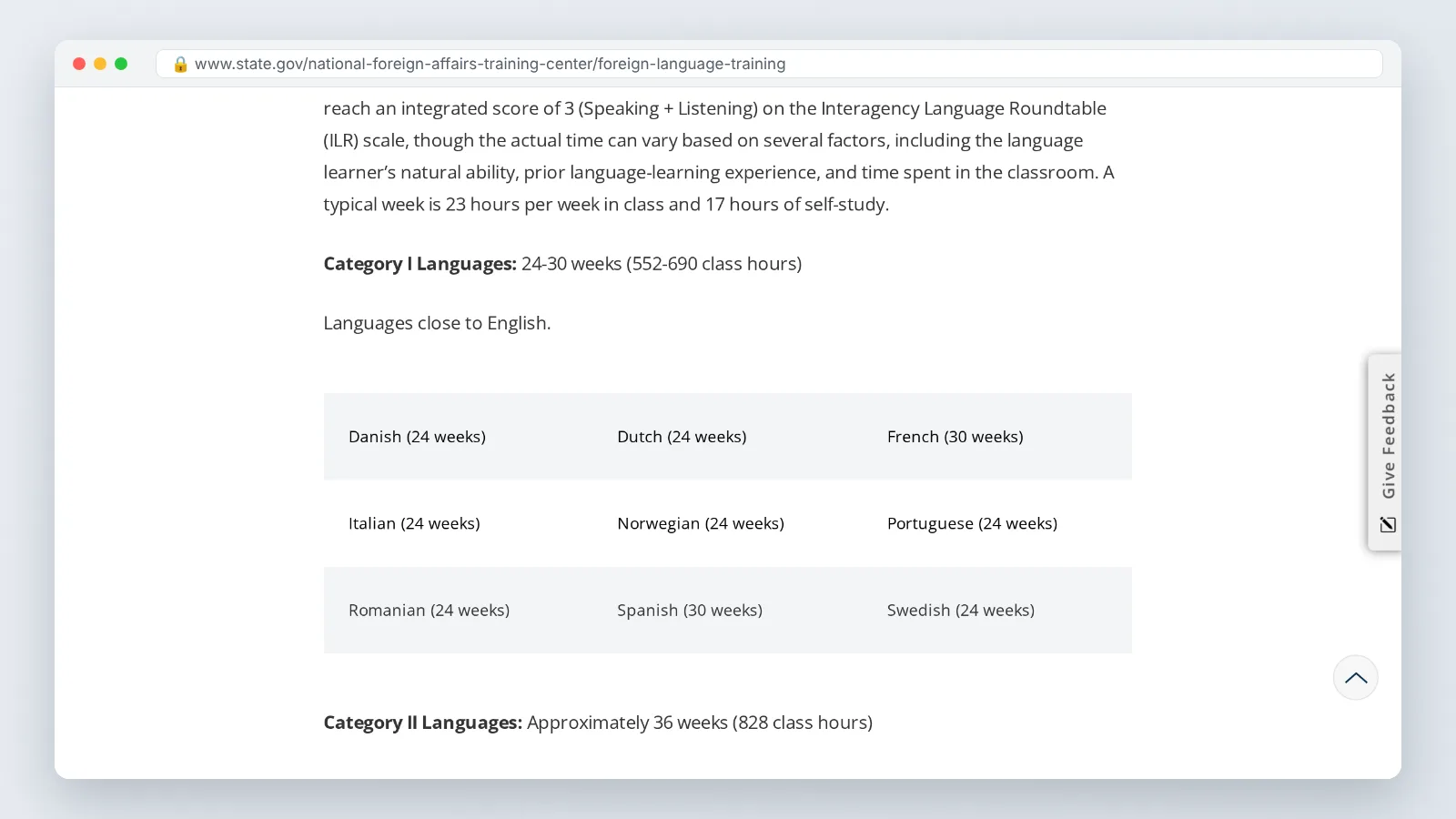
Task: Click the "Category I Languages:" heading
Action: (420, 264)
